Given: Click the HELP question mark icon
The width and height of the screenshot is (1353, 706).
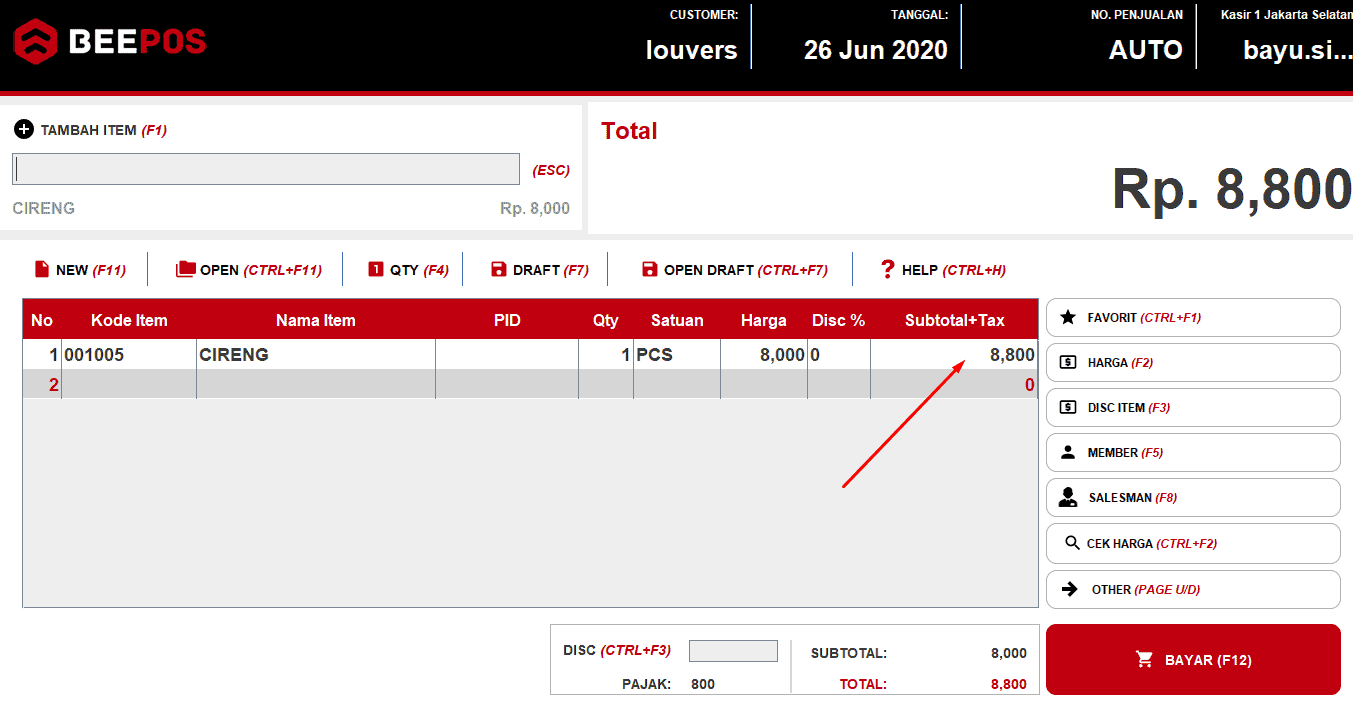Looking at the screenshot, I should pos(887,269).
